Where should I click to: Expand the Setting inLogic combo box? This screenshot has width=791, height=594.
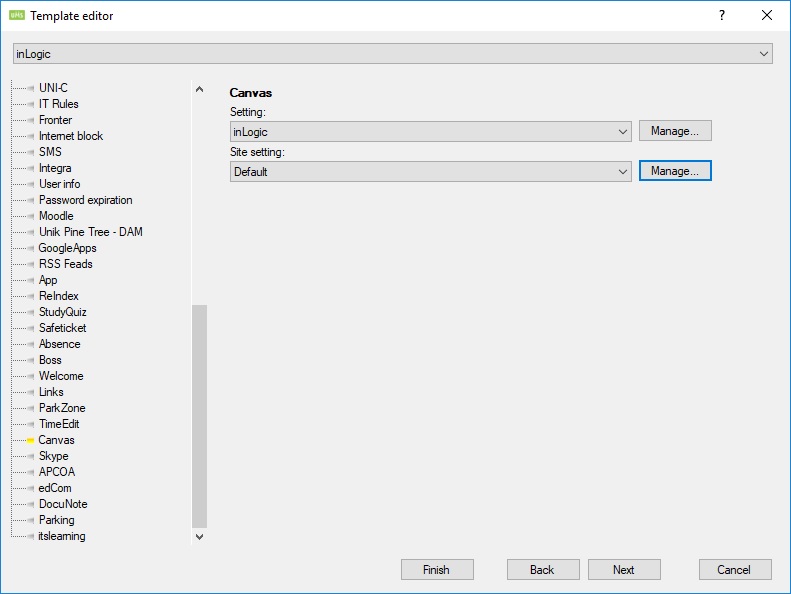click(x=623, y=132)
